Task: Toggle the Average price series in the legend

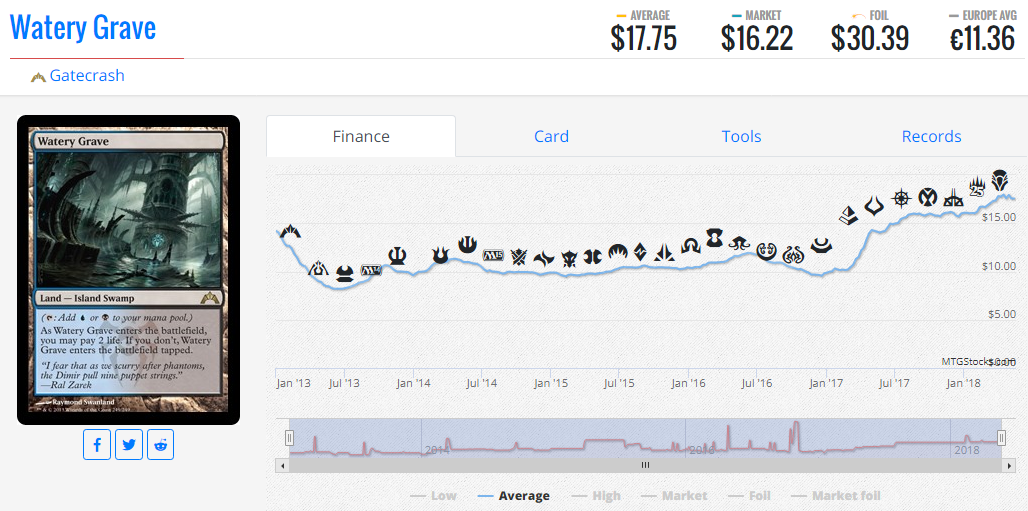Action: (514, 496)
